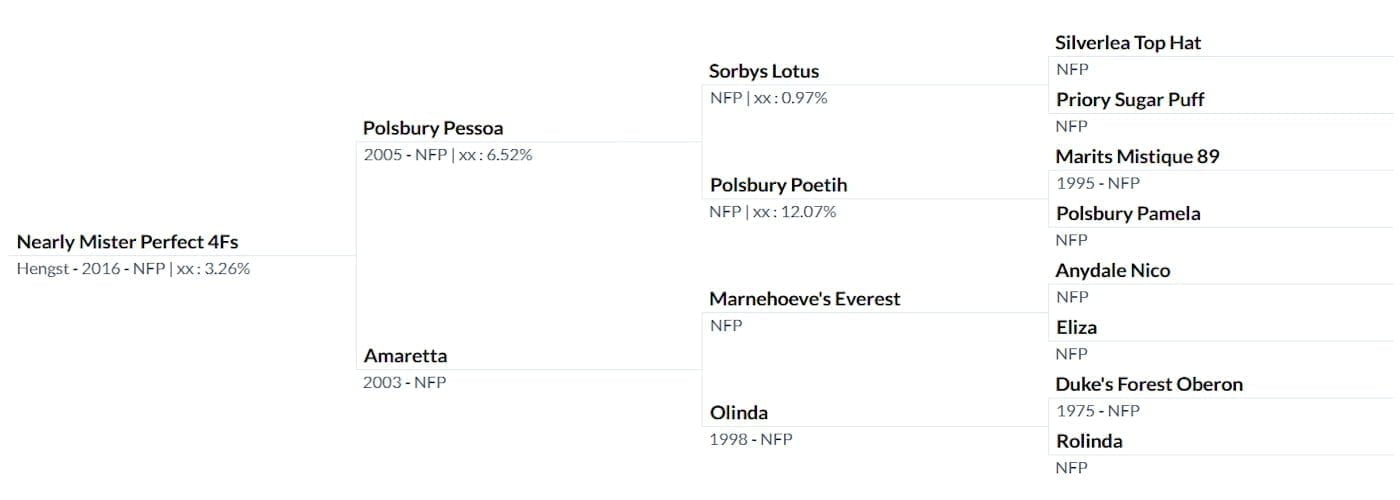Open Polsbury Pamela pedigree entry
The width and height of the screenshot is (1400, 500).
[1128, 214]
